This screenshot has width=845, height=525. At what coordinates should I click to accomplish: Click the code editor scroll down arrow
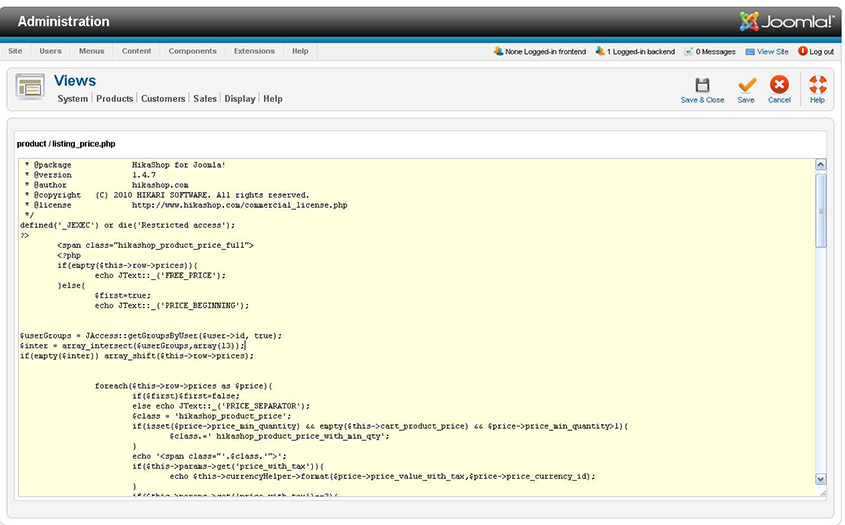(x=821, y=479)
